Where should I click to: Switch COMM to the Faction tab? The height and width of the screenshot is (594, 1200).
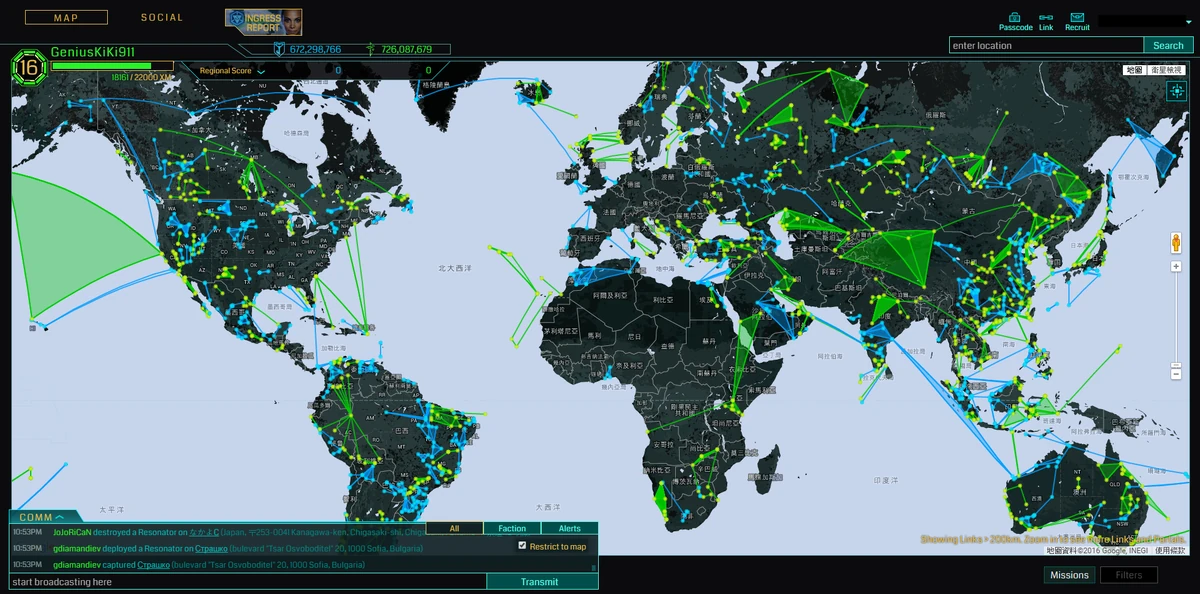point(511,527)
